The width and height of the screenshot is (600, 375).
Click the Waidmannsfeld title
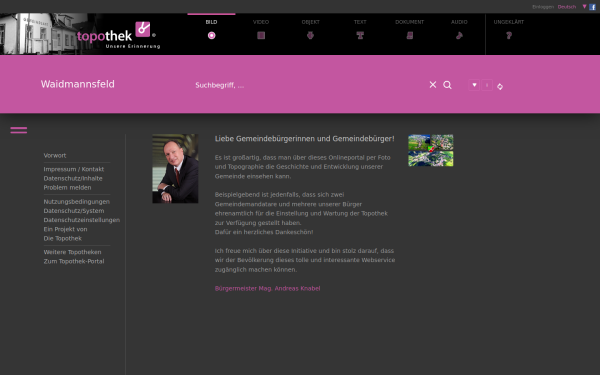[78, 84]
